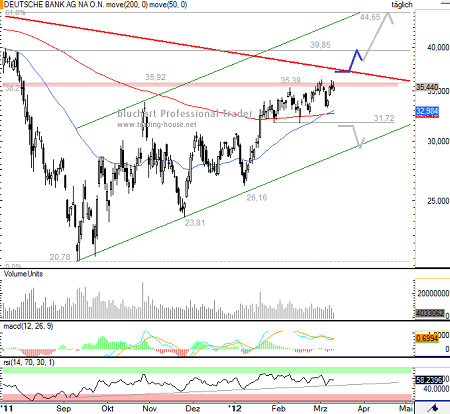Click the RSI value tag 58,2396

click(x=429, y=380)
